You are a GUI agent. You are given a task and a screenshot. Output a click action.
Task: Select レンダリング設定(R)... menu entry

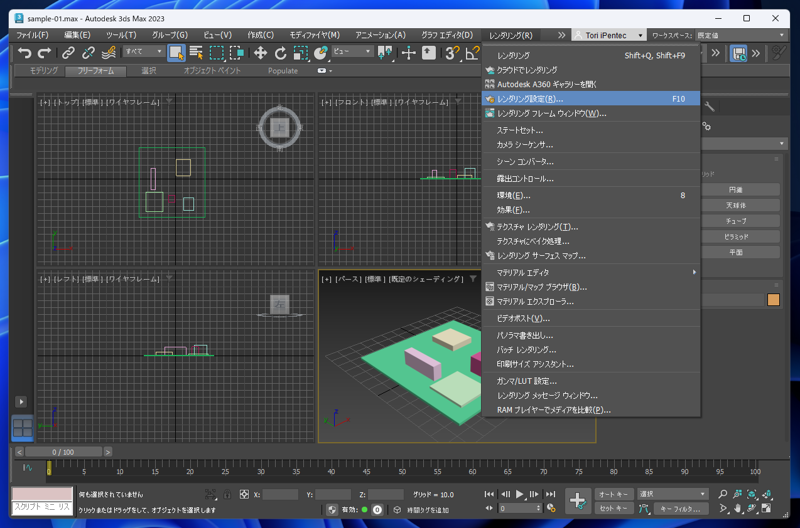[x=591, y=99]
